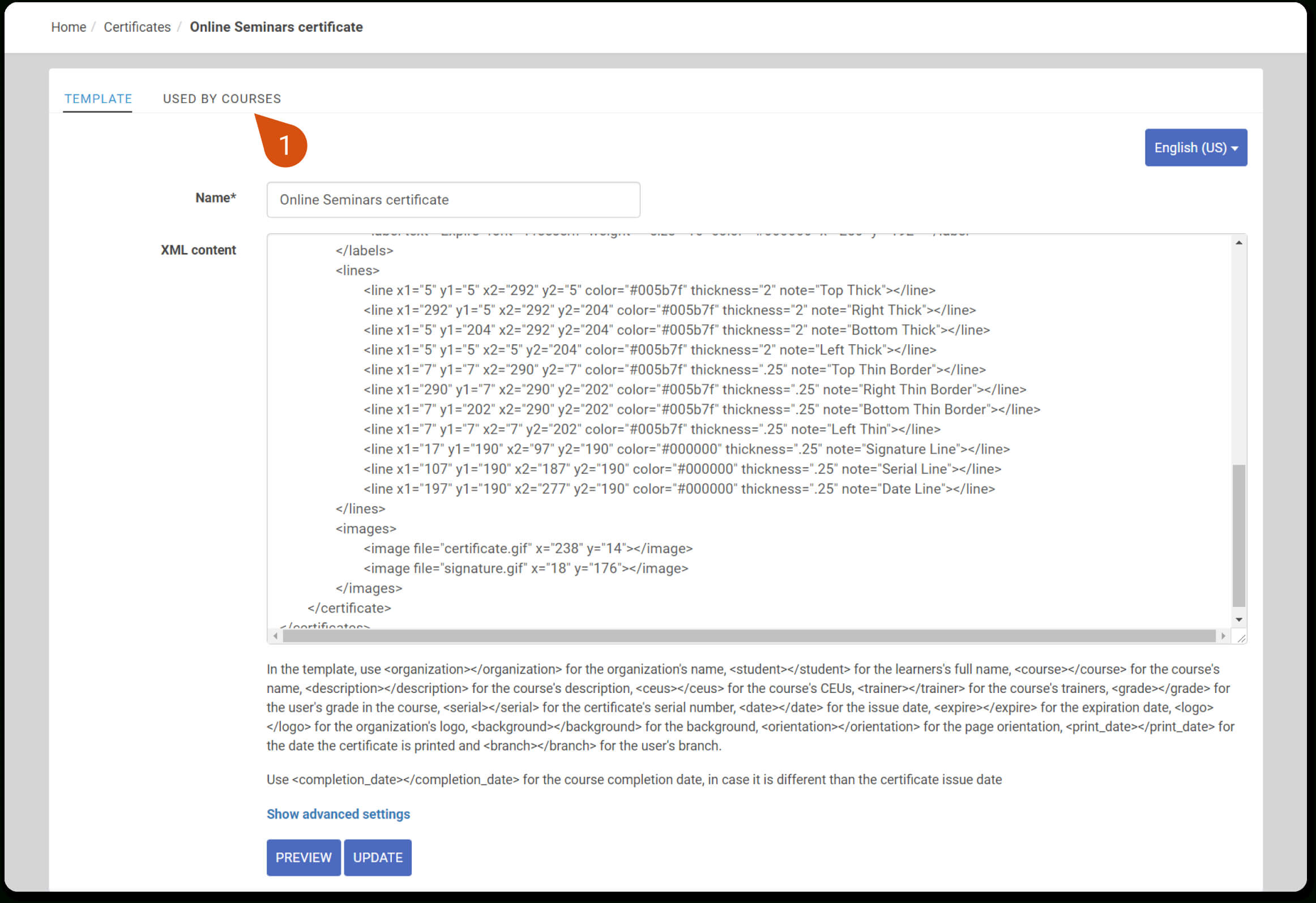Click the Date Line XML element

point(659,488)
